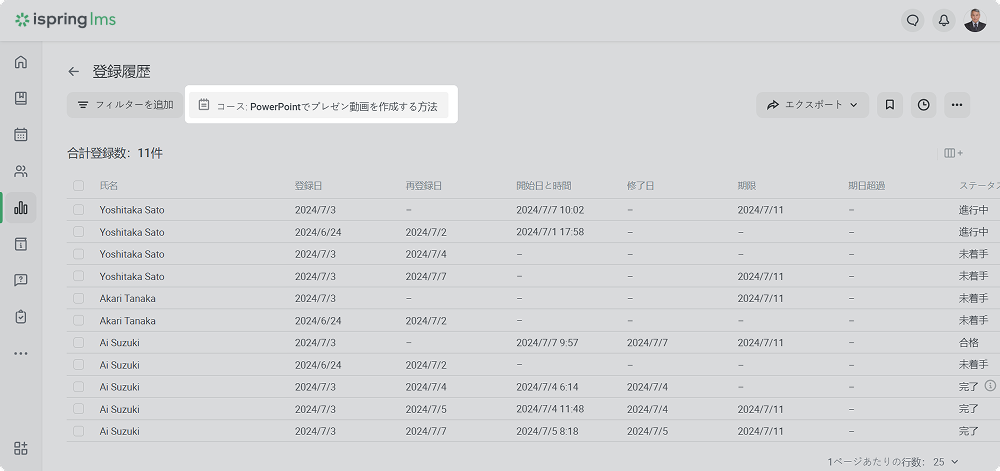This screenshot has width=1000, height=471.
Task: Check the first Akari Tanaka row checkbox
Action: click(79, 298)
